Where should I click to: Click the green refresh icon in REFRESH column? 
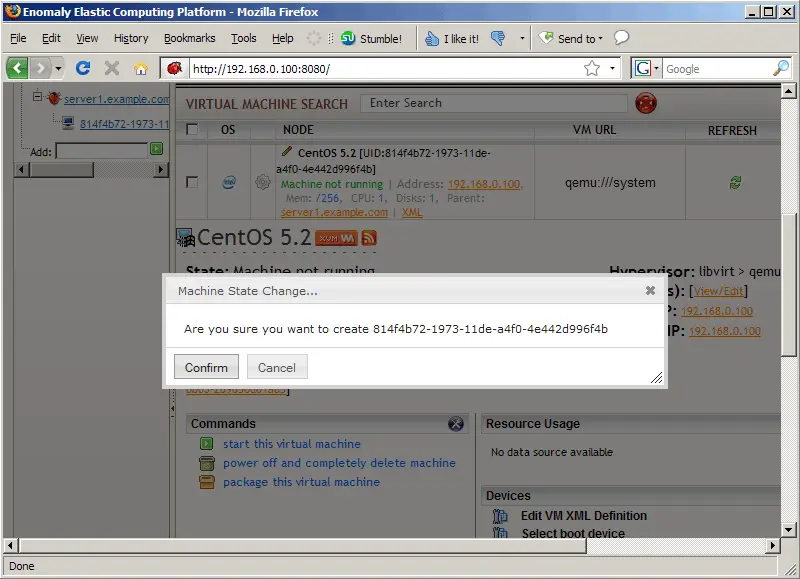pyautogui.click(x=735, y=182)
